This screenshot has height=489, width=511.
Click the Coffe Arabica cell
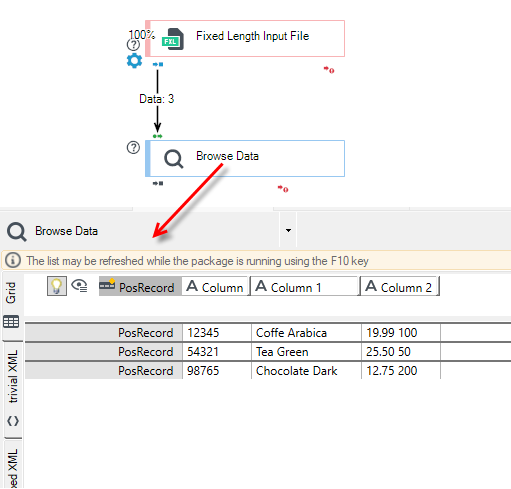pyautogui.click(x=306, y=333)
